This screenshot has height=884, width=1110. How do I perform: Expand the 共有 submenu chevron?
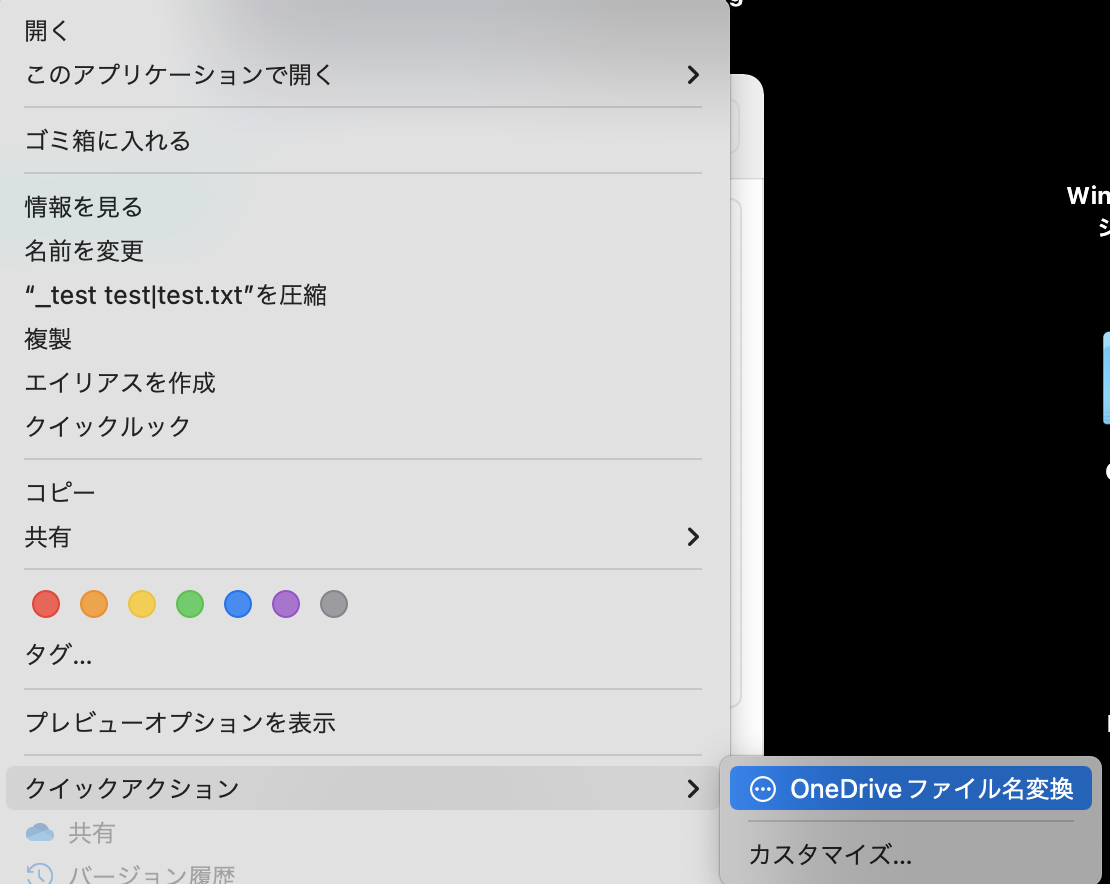point(693,537)
